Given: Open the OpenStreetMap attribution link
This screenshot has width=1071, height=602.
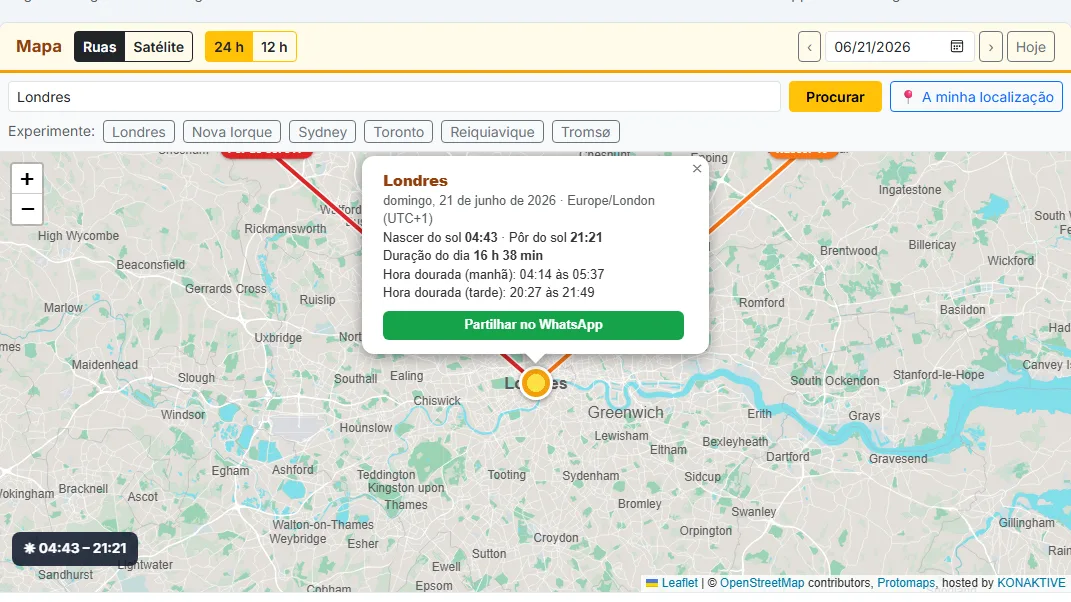Looking at the screenshot, I should [762, 583].
